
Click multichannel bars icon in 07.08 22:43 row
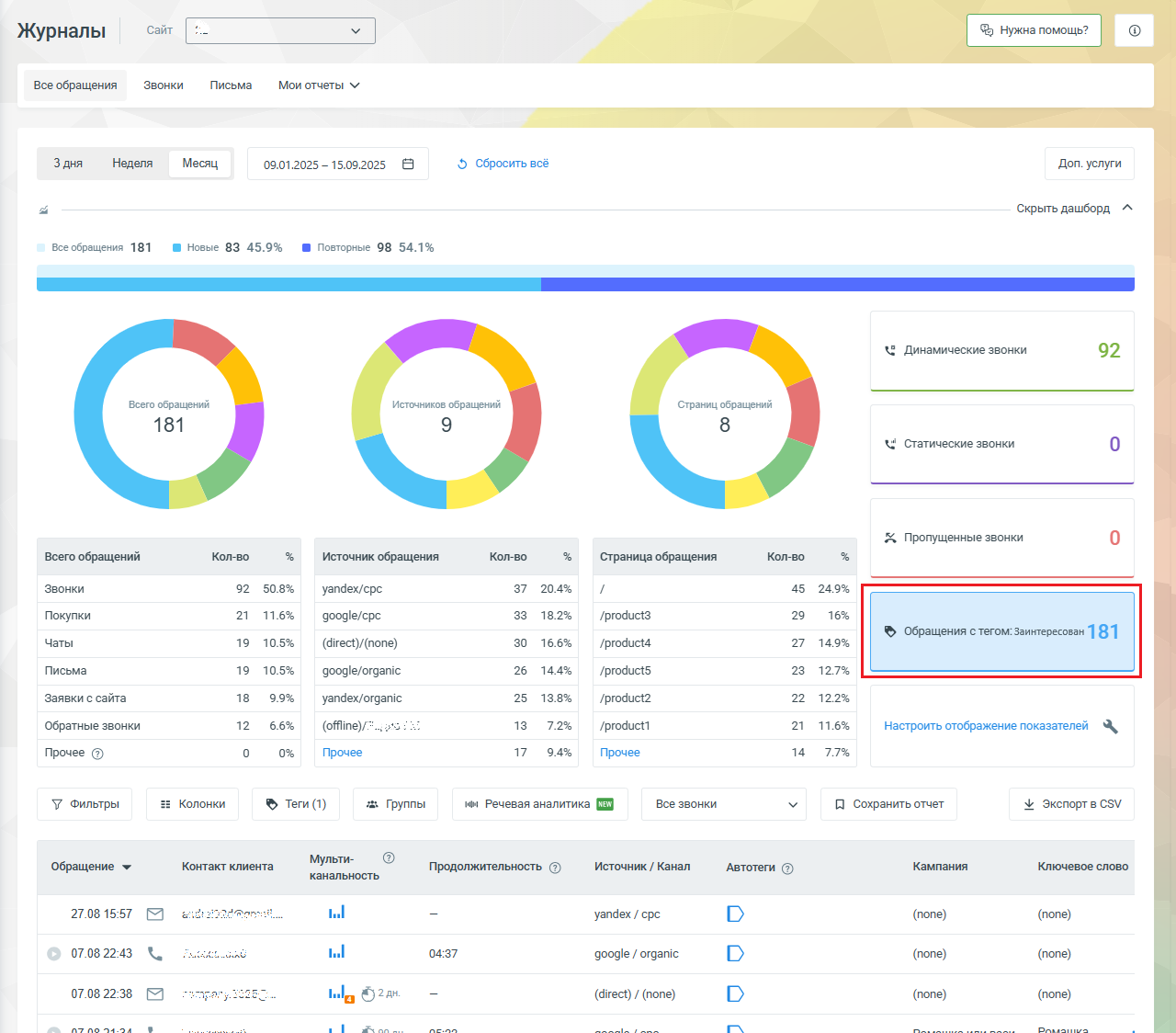(337, 952)
